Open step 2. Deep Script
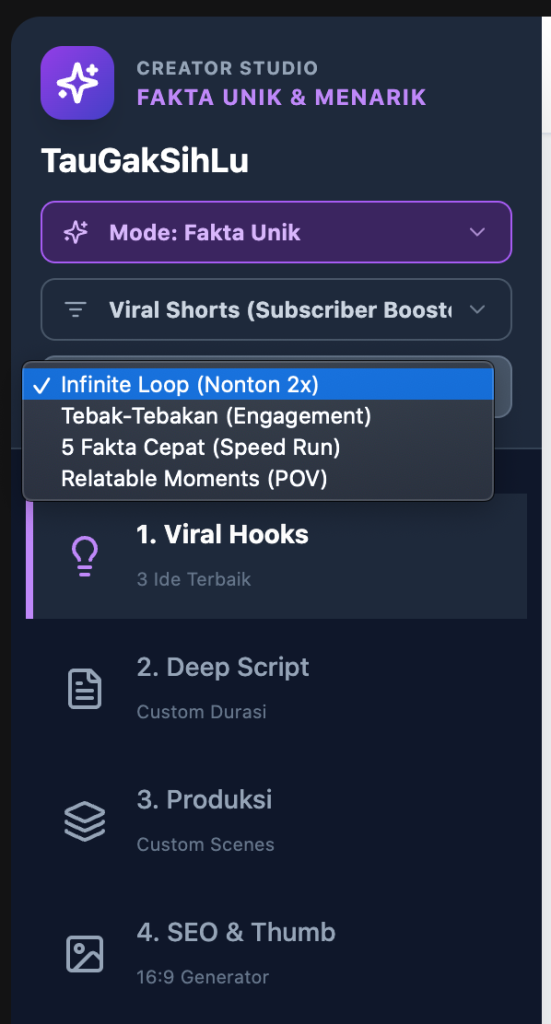This screenshot has width=551, height=1024. click(276, 689)
